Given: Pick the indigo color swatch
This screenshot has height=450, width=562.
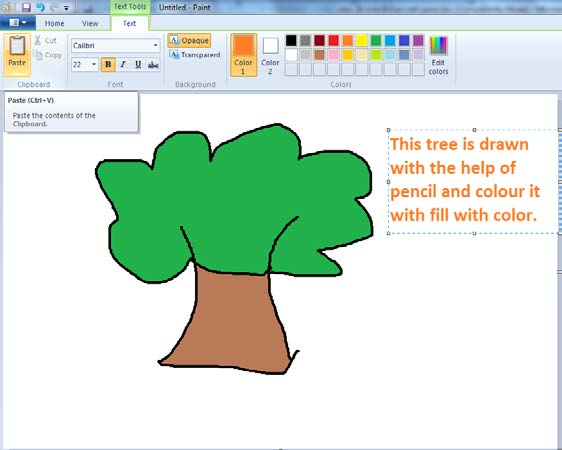Looking at the screenshot, I should pos(404,40).
